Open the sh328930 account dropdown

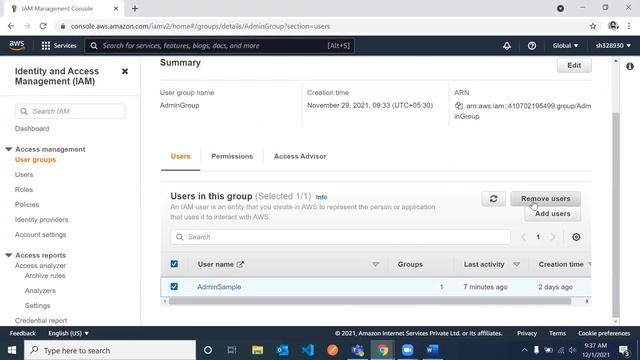pyautogui.click(x=613, y=46)
